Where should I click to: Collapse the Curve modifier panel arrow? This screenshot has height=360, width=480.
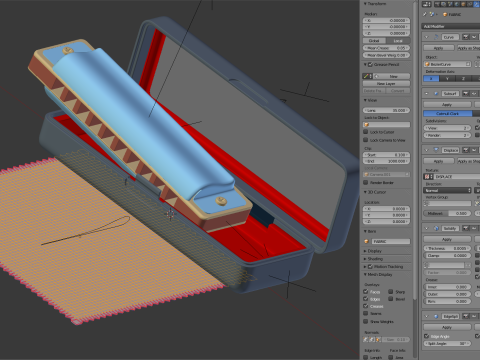pyautogui.click(x=426, y=37)
